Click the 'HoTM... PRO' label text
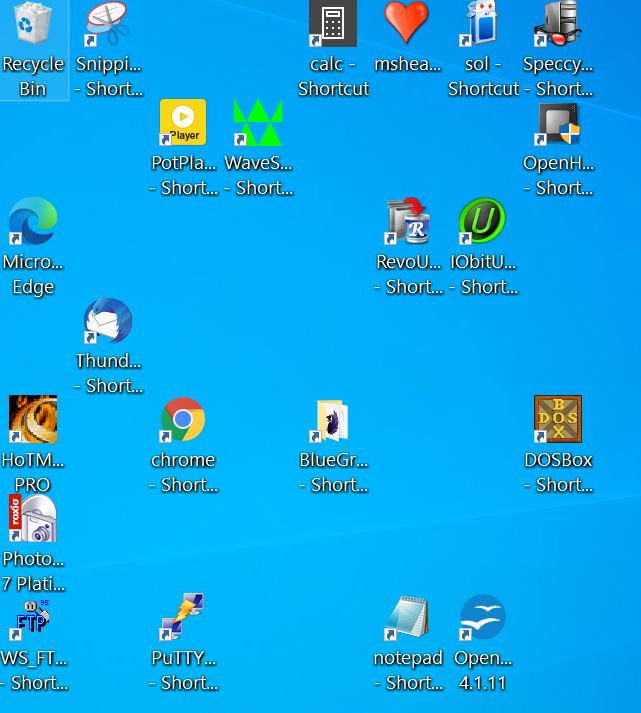This screenshot has width=641, height=713. (33, 472)
